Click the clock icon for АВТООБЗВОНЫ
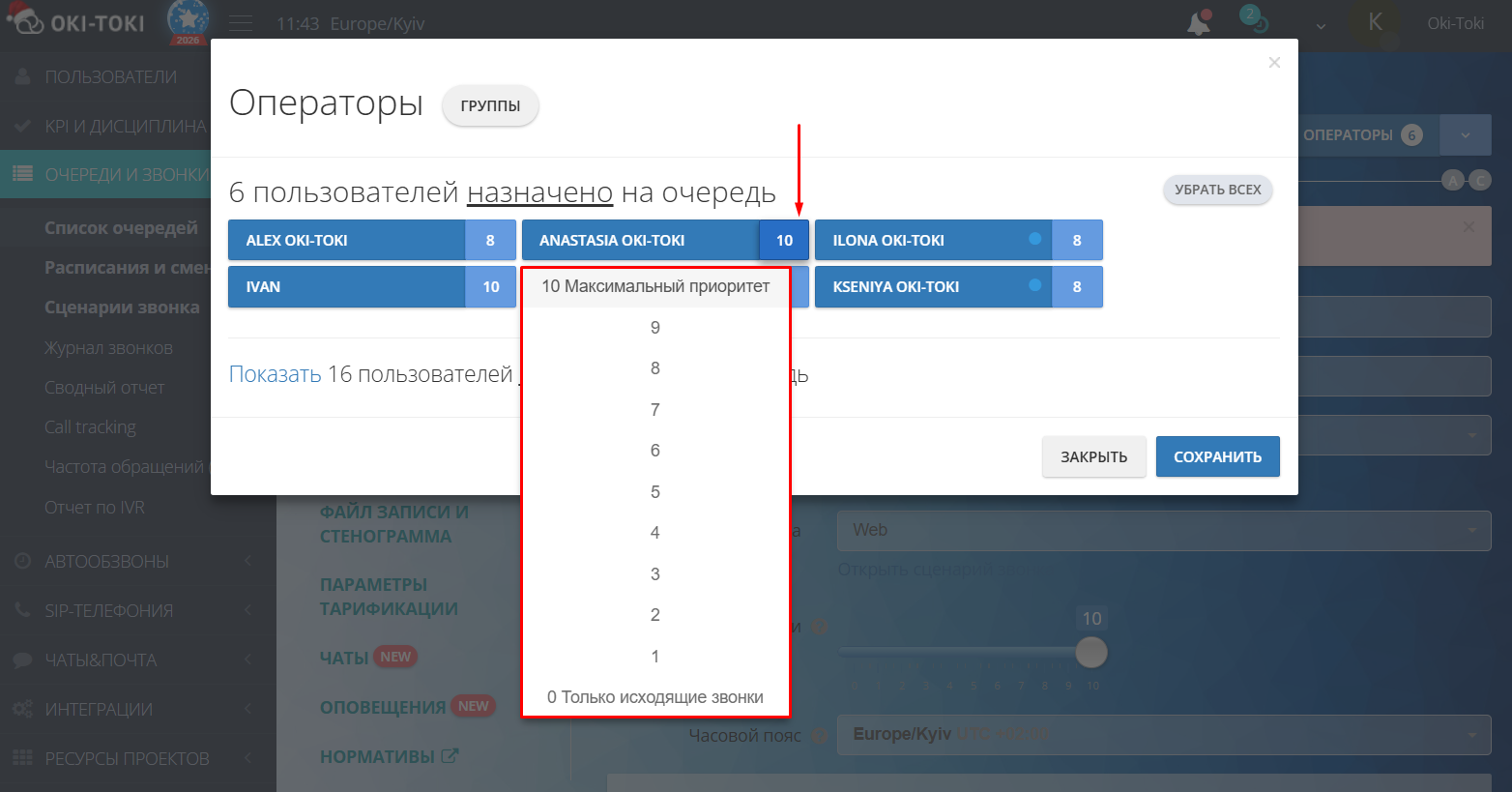The image size is (1512, 792). pyautogui.click(x=21, y=561)
